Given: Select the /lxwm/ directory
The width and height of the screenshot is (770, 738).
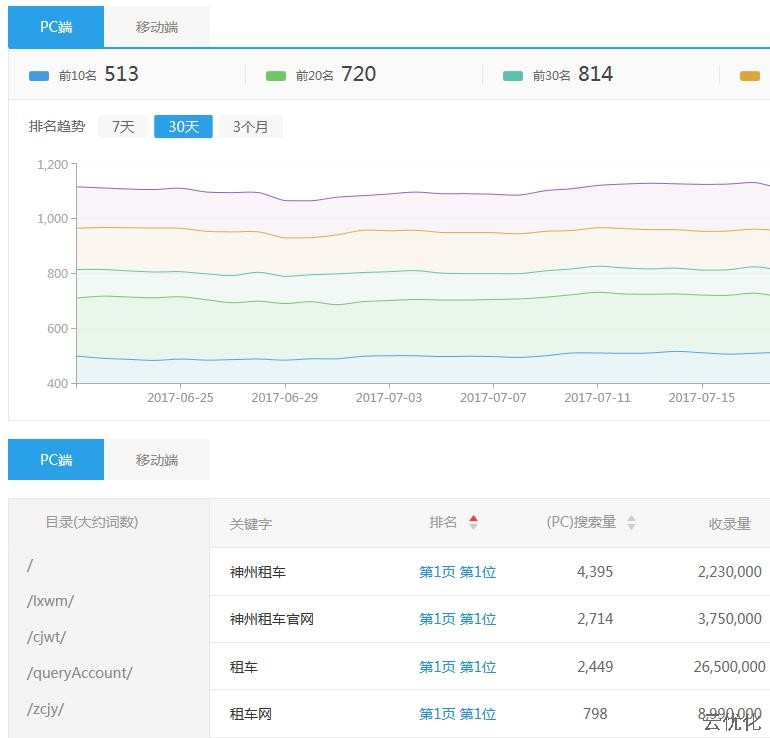Looking at the screenshot, I should tap(50, 601).
